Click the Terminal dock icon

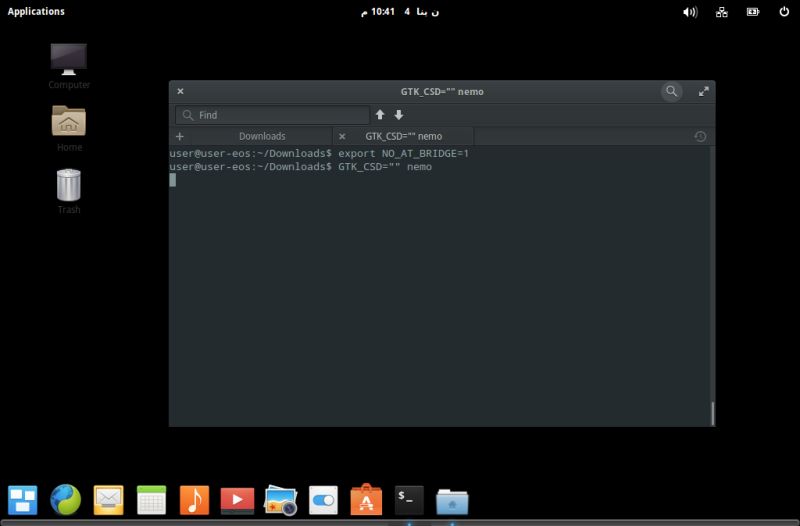(x=409, y=500)
